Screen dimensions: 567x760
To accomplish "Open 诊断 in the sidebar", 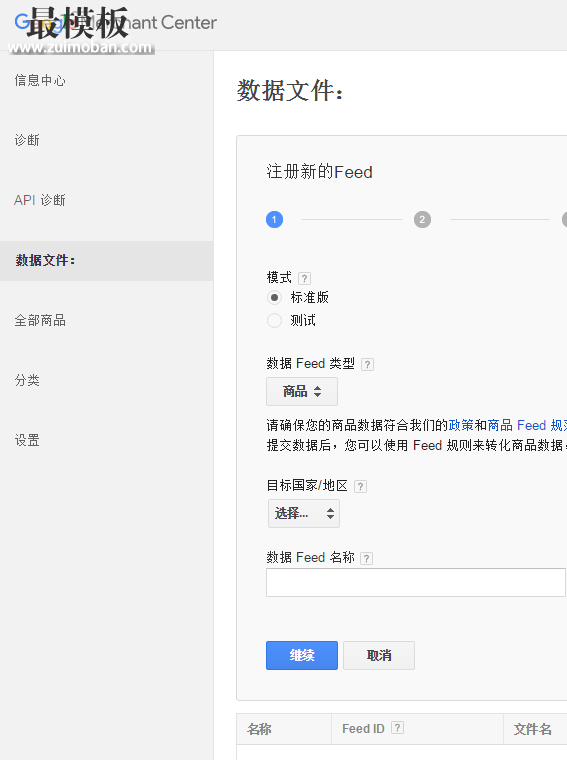I will click(x=27, y=141).
